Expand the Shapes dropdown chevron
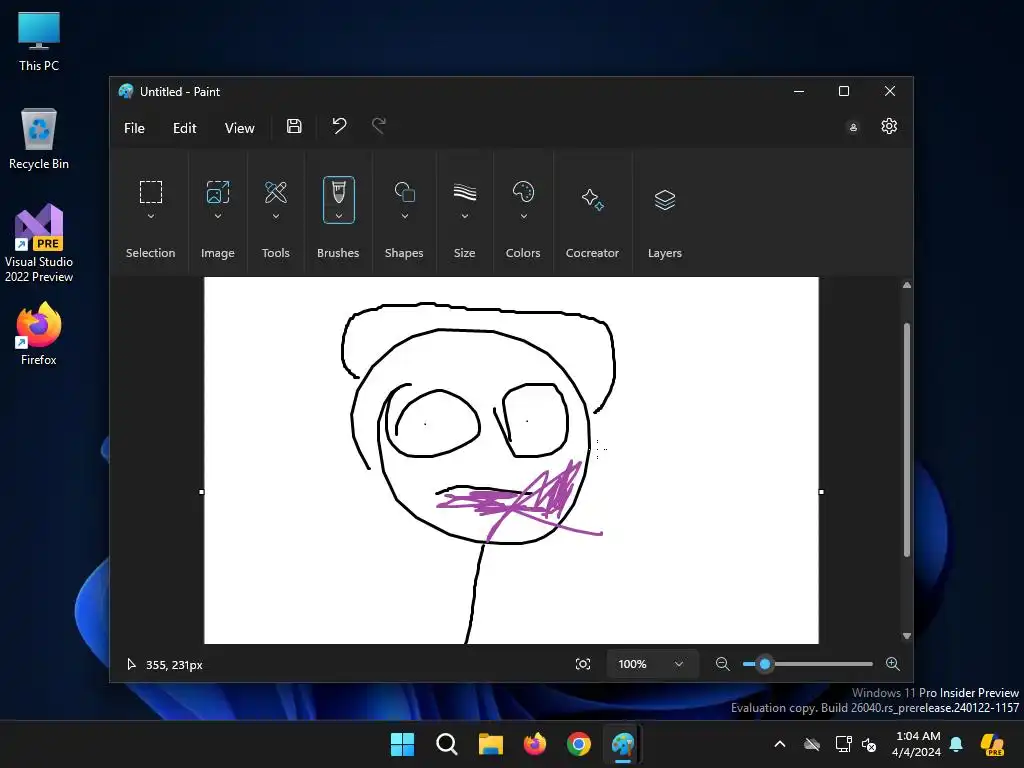Screen dimensions: 1024x768 [405, 216]
